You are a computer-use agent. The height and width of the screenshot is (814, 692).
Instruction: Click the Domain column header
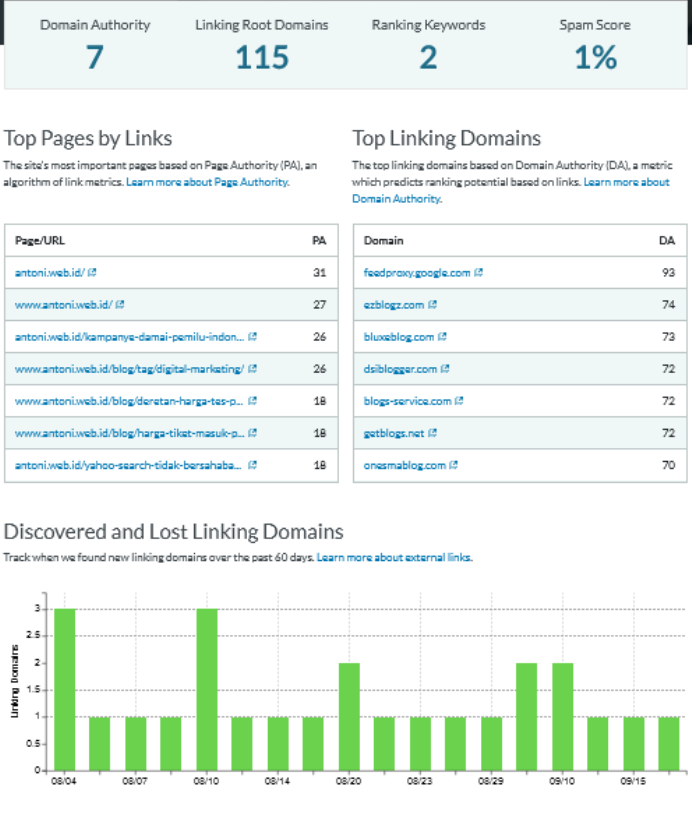pyautogui.click(x=384, y=241)
